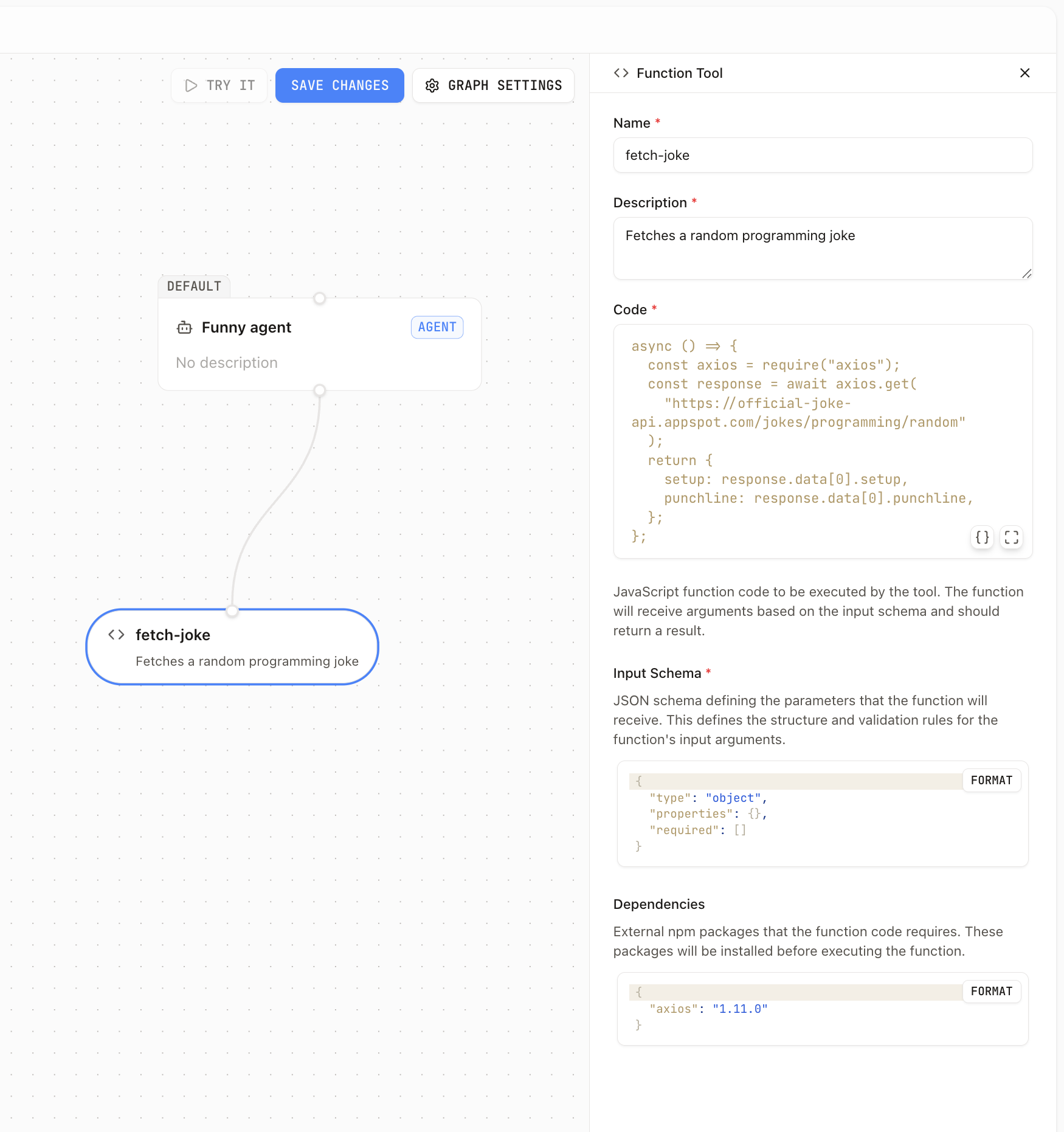Screen dimensions: 1064x1132
Task: Click FORMAT above the Input Schema JSON
Action: coord(991,780)
